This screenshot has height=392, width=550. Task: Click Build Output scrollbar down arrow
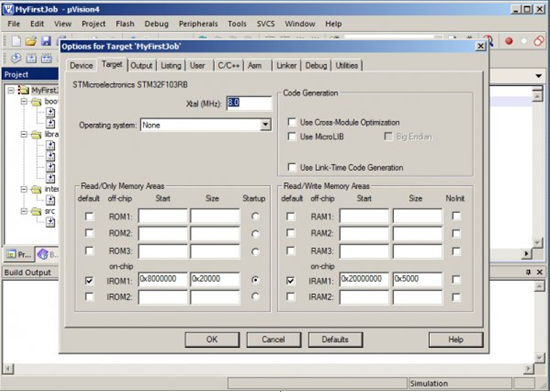click(539, 358)
